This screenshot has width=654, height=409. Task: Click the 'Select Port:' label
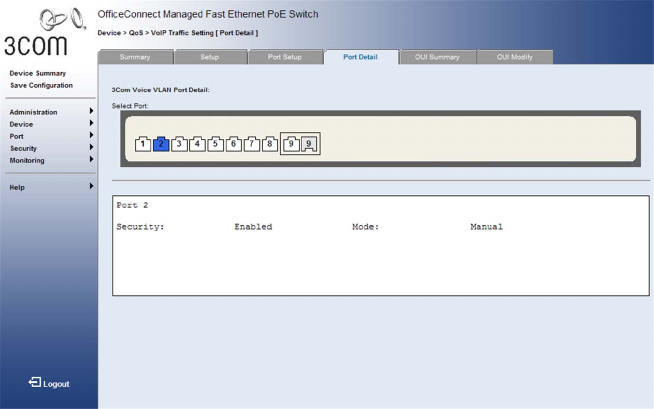pos(130,106)
